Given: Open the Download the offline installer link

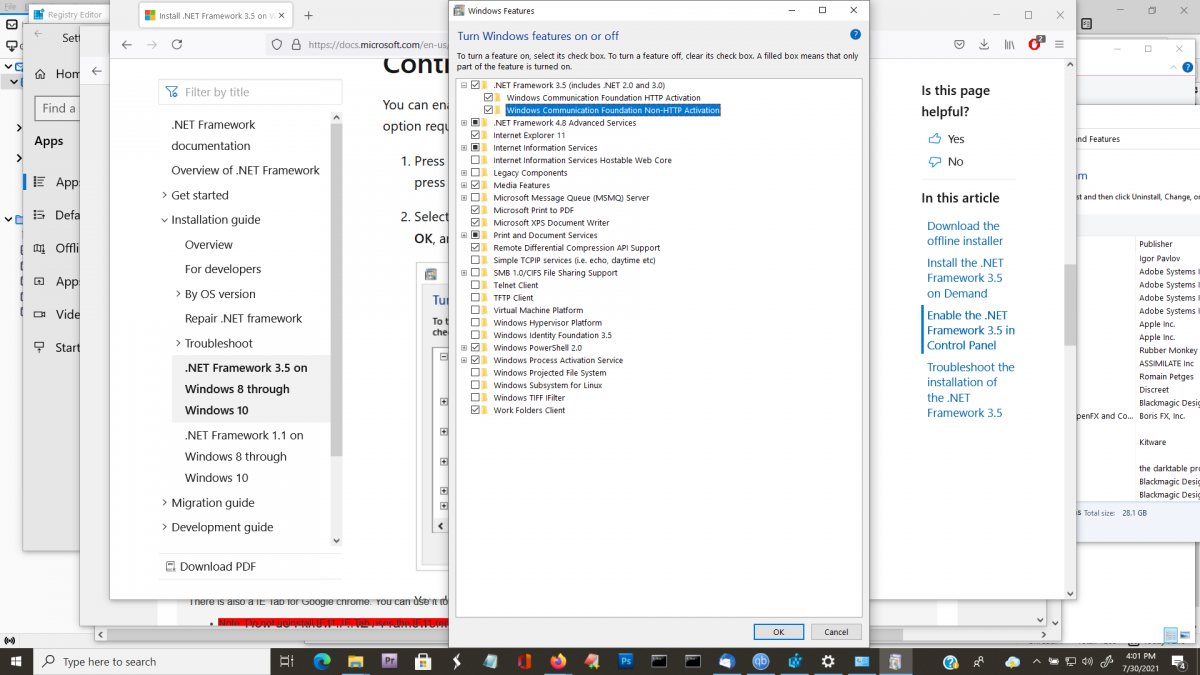Looking at the screenshot, I should (963, 233).
